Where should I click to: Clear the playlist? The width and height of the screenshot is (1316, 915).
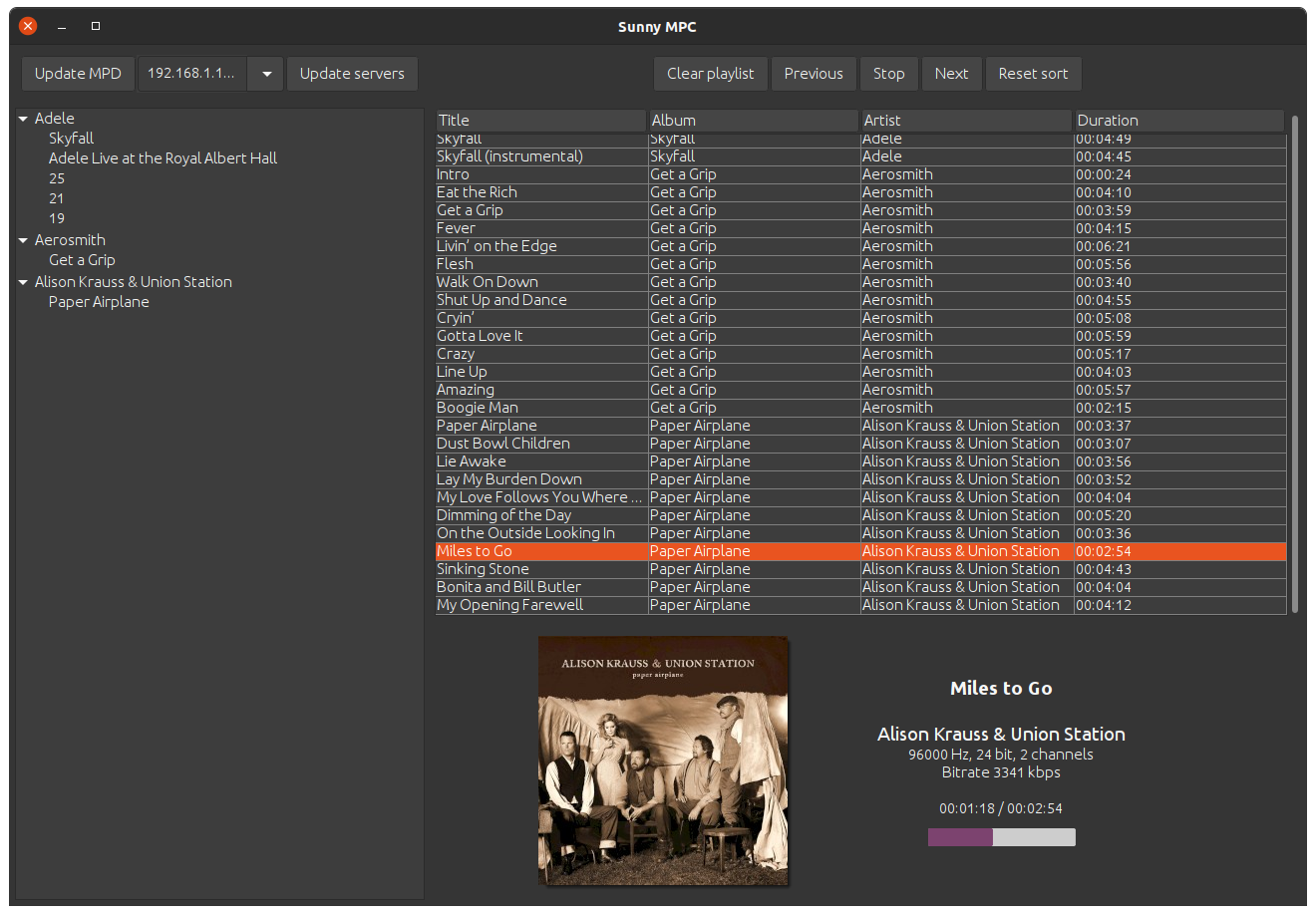711,74
